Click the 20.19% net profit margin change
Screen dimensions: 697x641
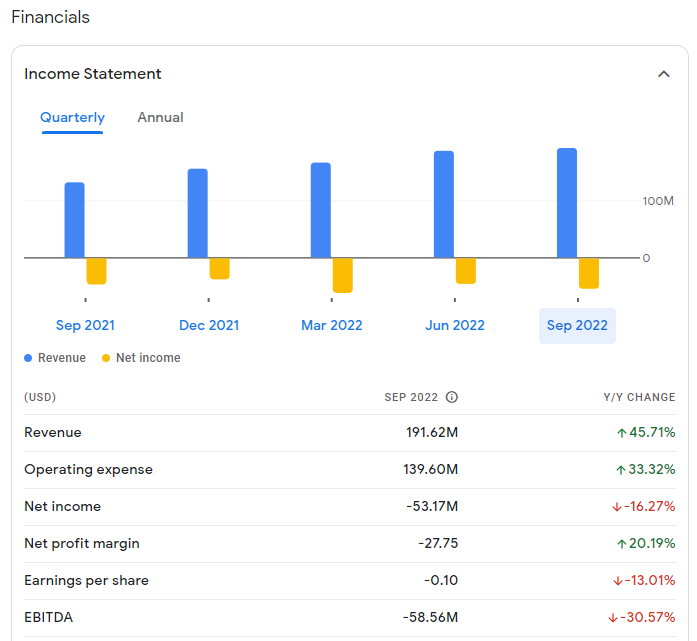(x=646, y=543)
